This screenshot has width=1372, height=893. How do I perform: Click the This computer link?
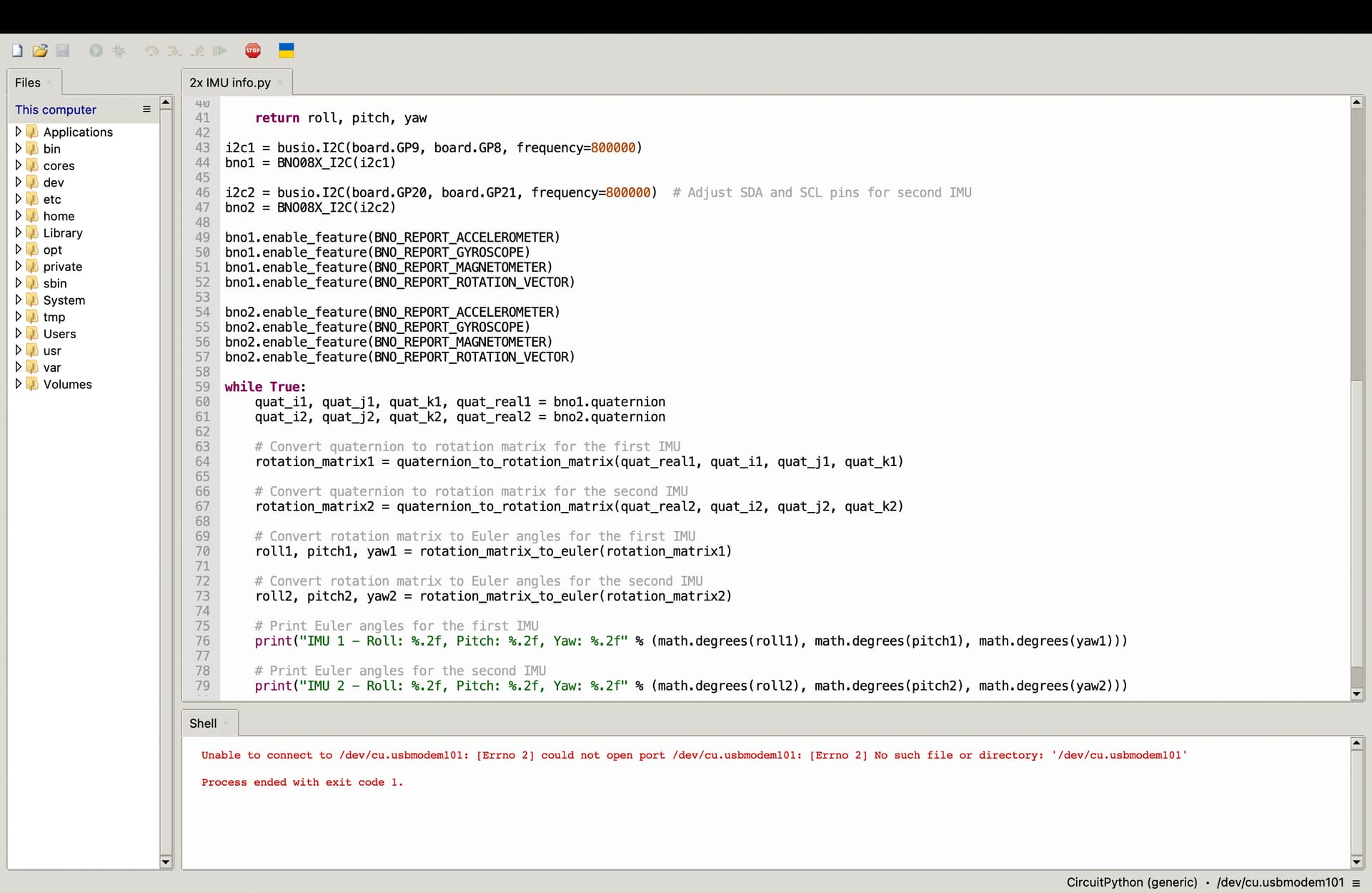click(56, 109)
